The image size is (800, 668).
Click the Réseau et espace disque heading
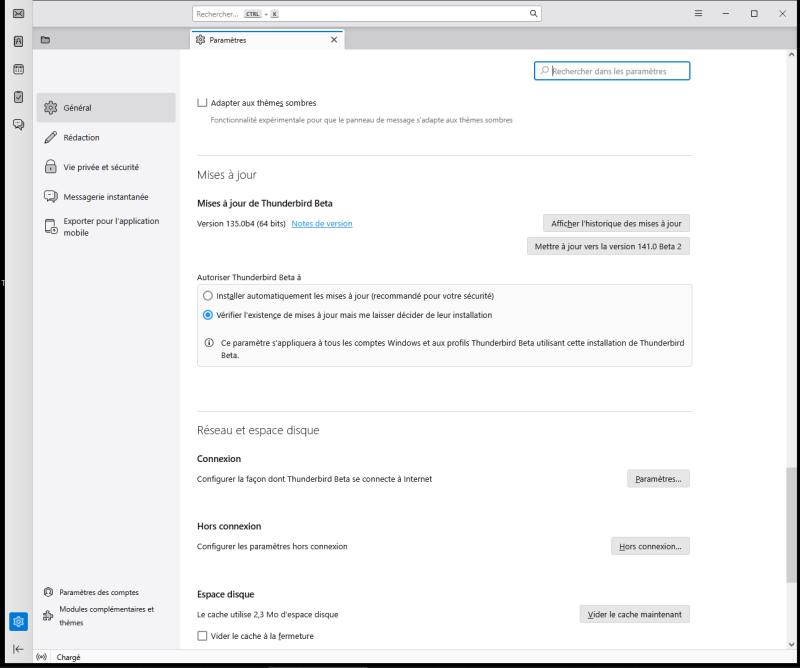click(258, 430)
